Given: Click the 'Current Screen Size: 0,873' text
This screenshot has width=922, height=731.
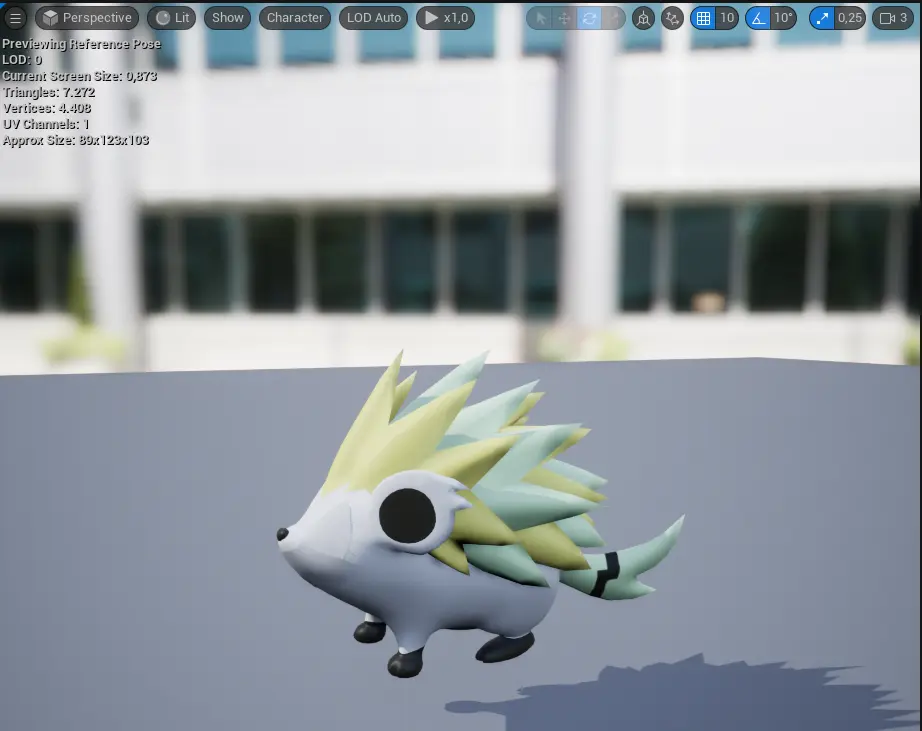Looking at the screenshot, I should pos(79,76).
